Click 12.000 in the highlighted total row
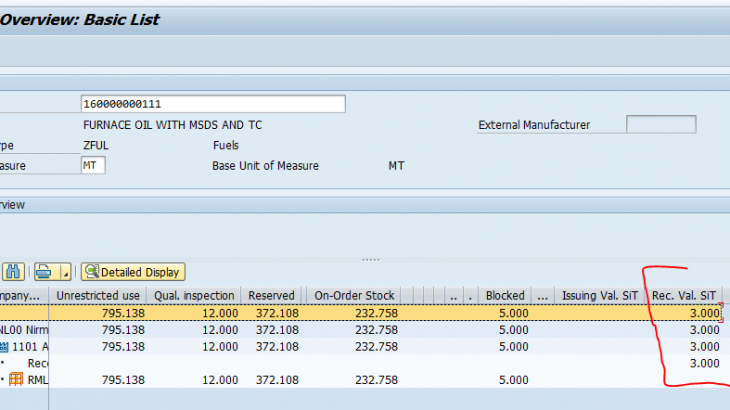 (220, 313)
